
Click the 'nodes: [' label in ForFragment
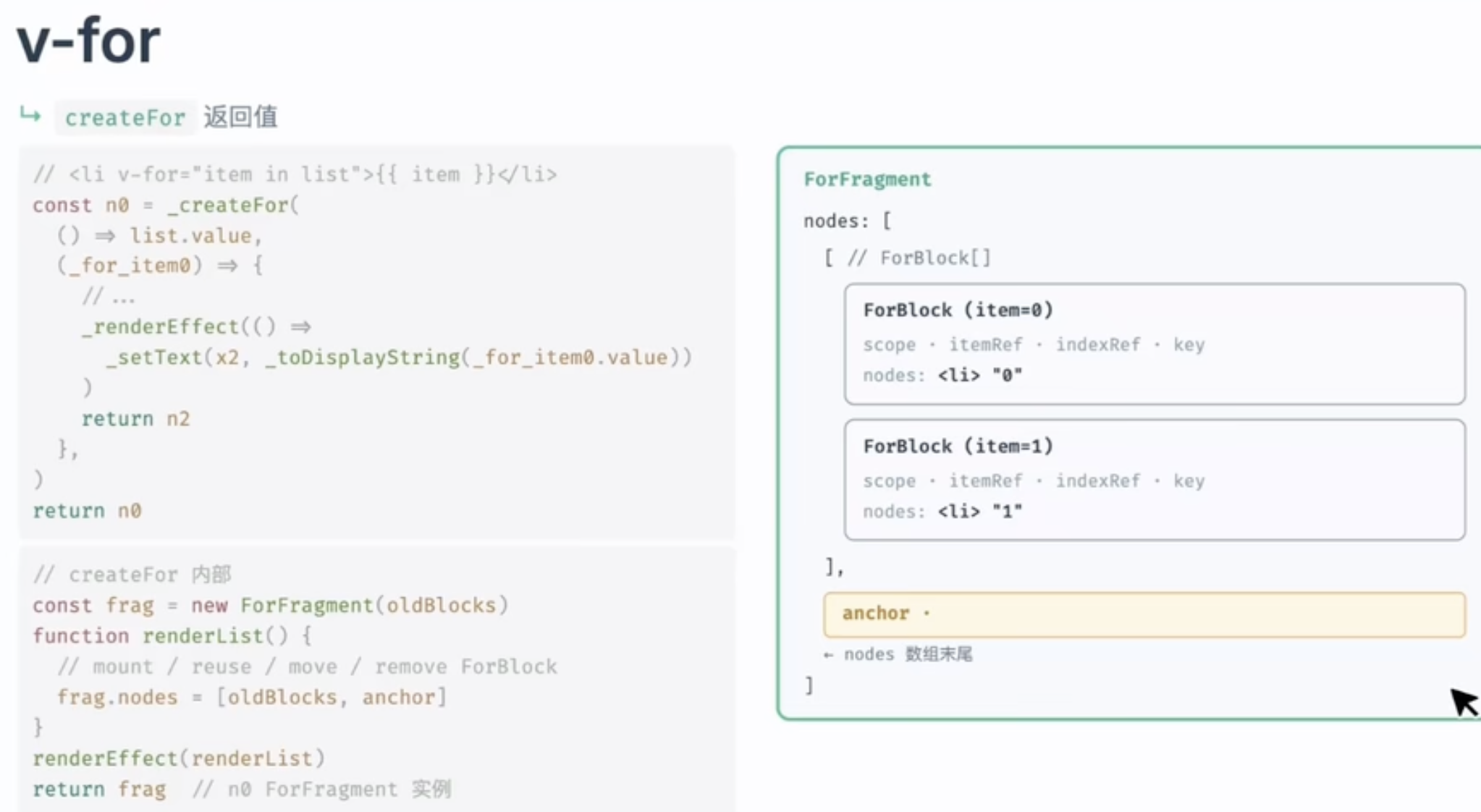[847, 221]
